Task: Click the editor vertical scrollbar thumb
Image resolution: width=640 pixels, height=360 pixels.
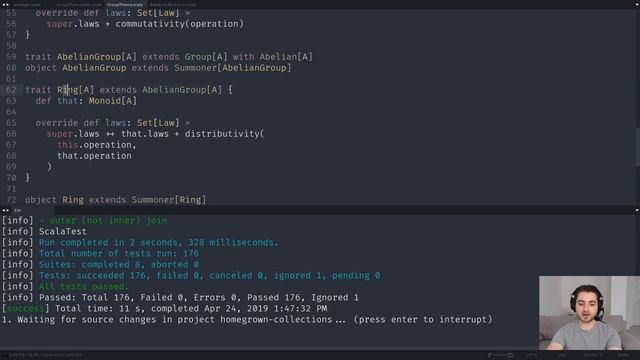Action: click(x=638, y=147)
